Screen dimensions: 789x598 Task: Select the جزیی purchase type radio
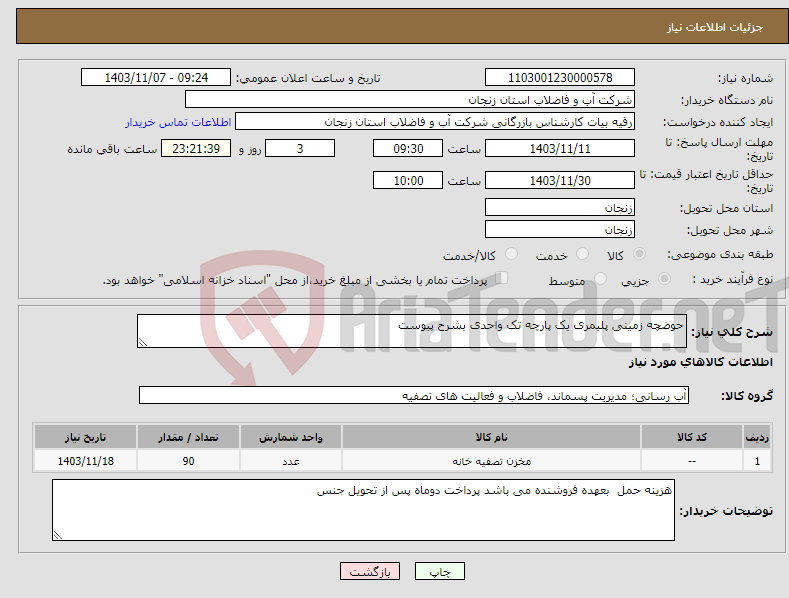[664, 278]
